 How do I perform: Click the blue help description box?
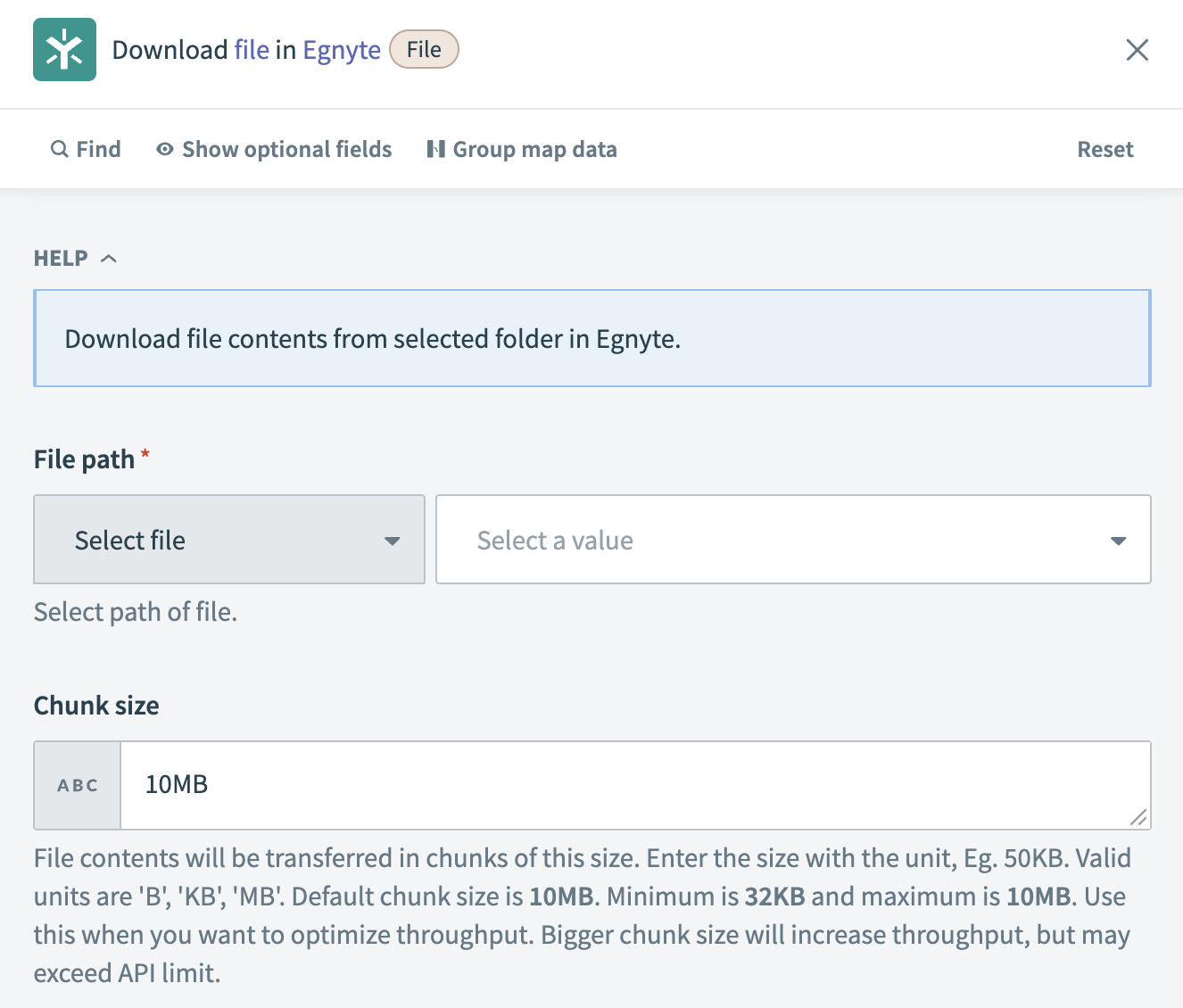pyautogui.click(x=591, y=338)
